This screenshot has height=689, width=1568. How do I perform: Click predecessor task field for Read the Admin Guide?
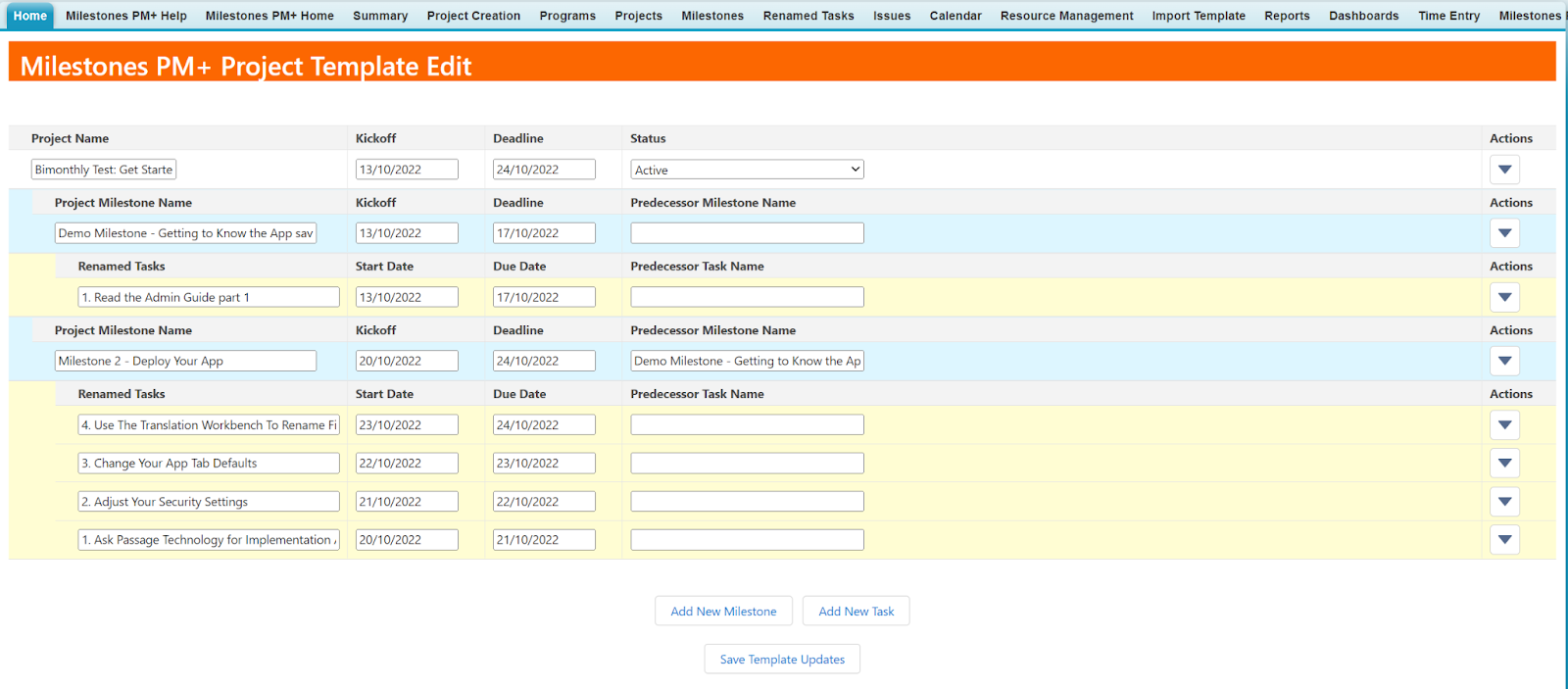[748, 297]
